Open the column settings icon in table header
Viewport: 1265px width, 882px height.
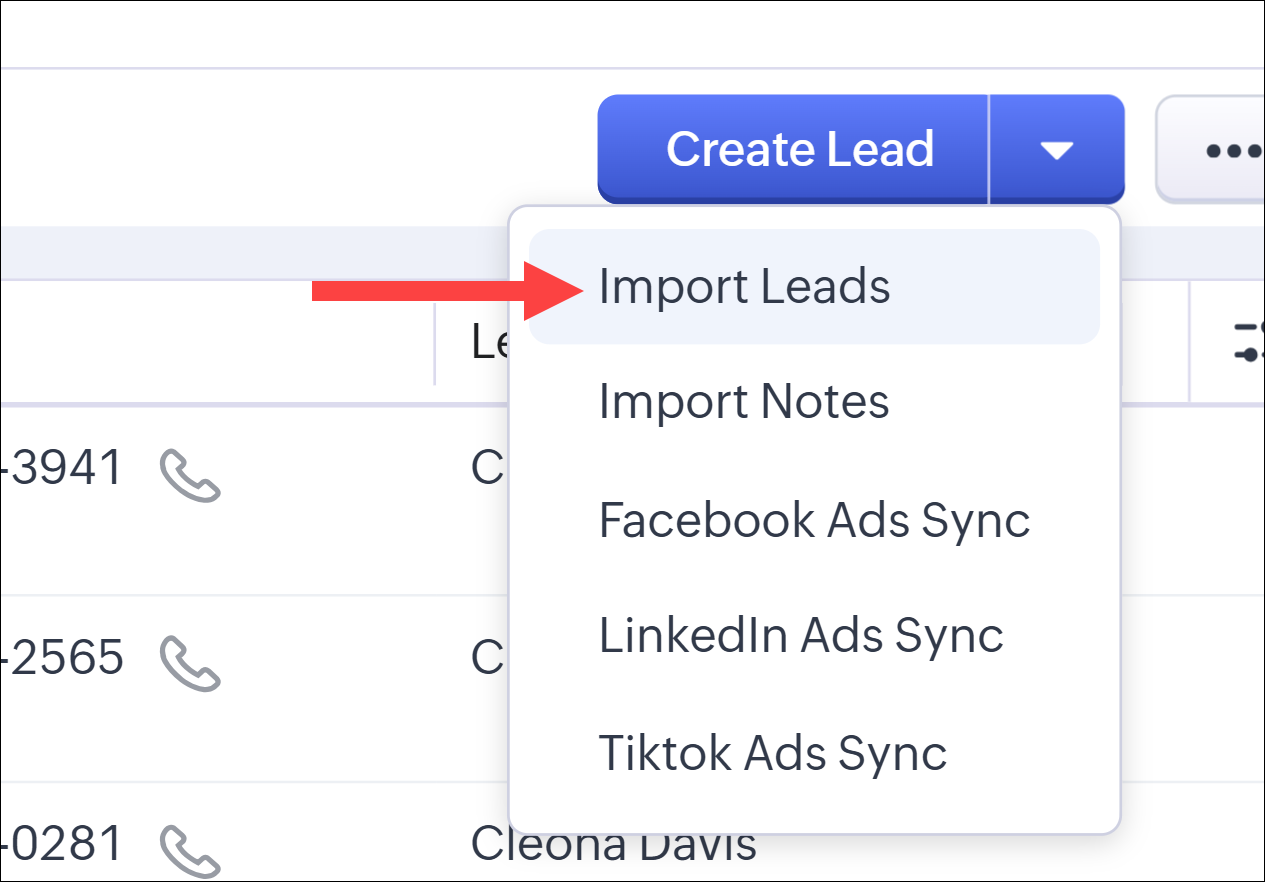click(x=1250, y=342)
